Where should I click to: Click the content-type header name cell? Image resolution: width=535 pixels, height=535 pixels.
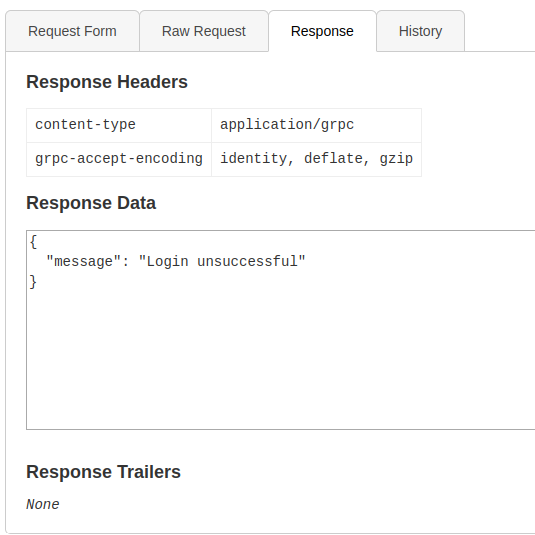tap(119, 125)
